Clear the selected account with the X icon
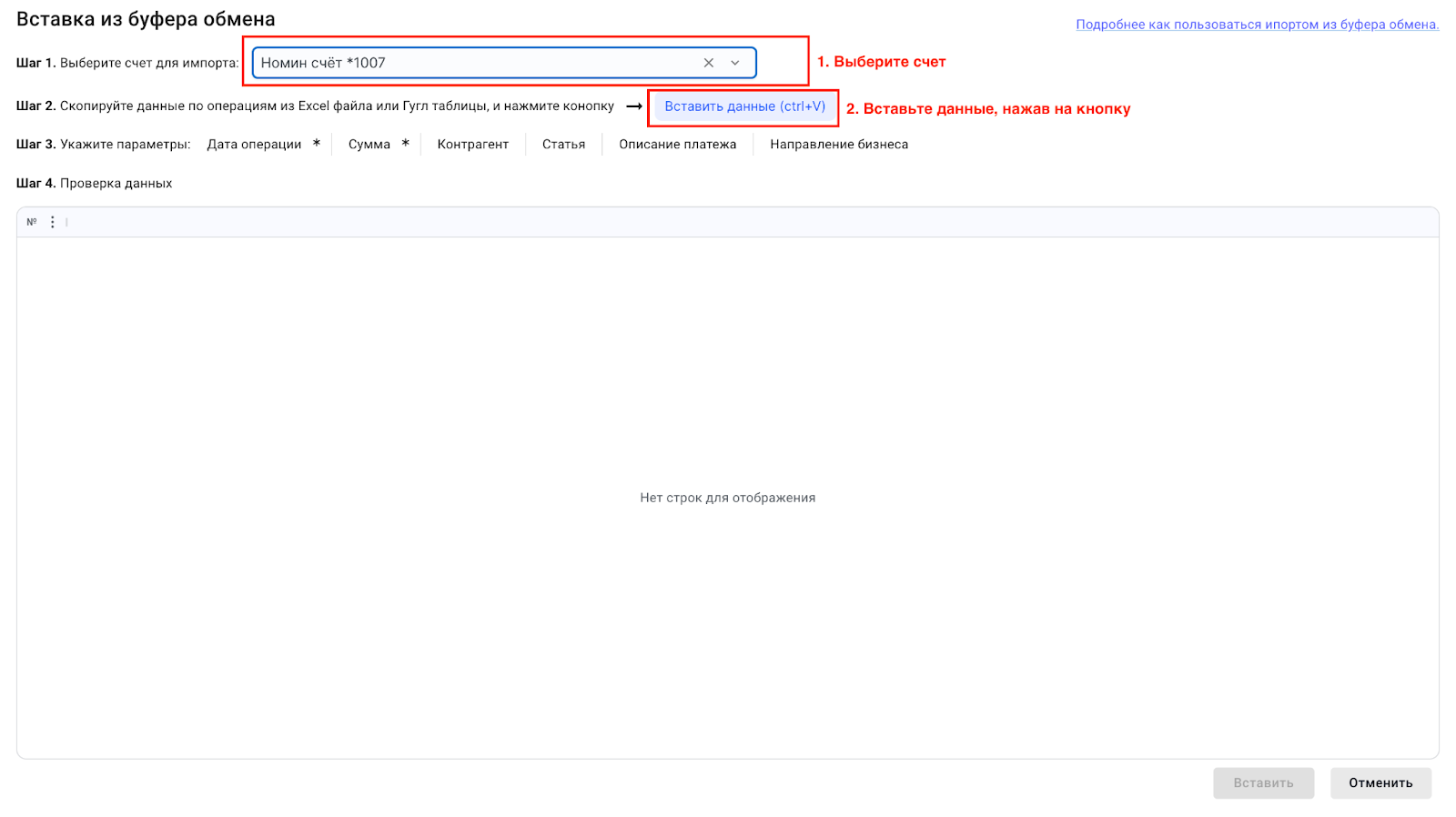Screen dimensions: 1456x817 point(708,63)
